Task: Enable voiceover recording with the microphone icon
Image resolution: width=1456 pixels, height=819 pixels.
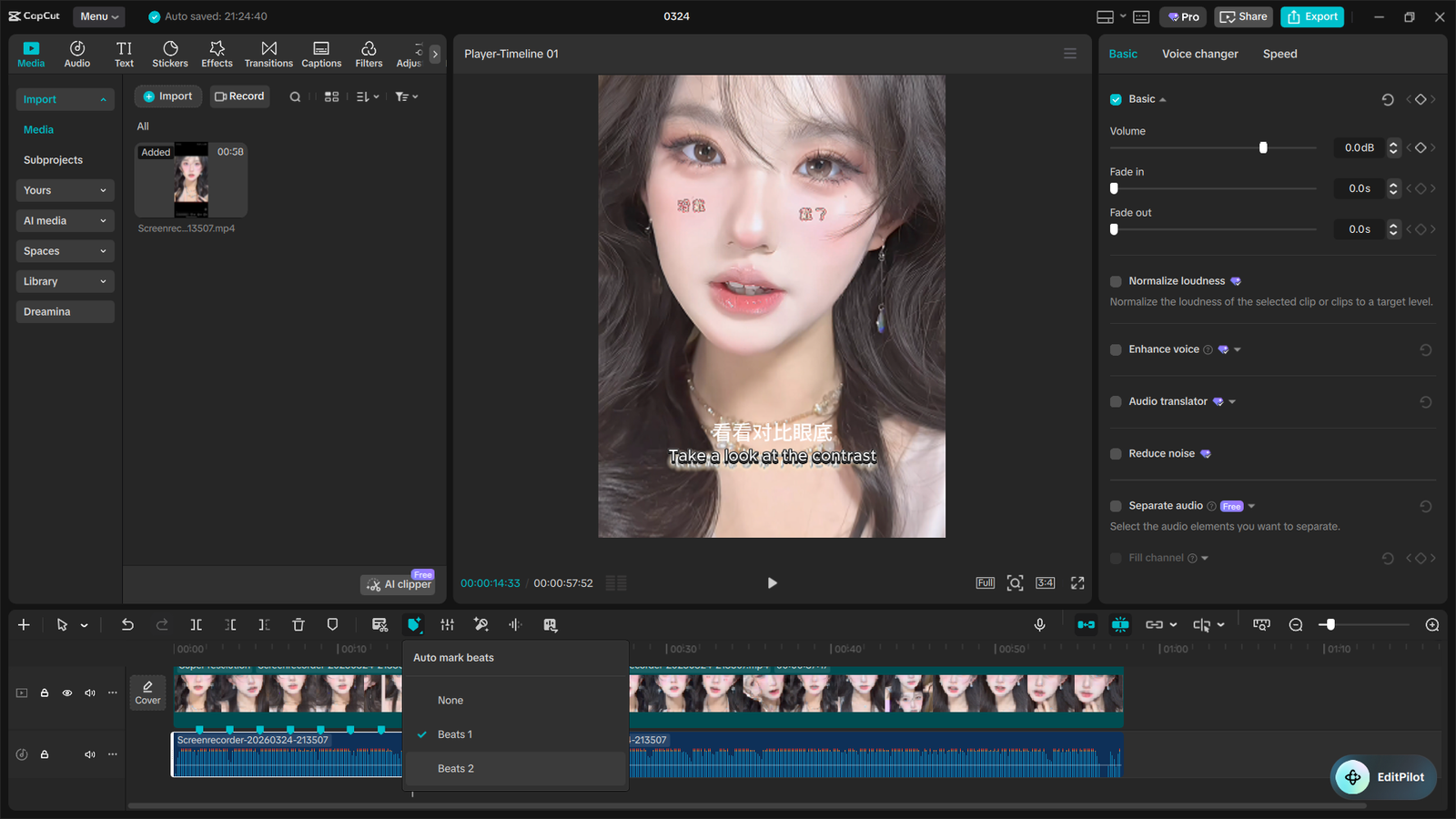Action: point(1040,625)
